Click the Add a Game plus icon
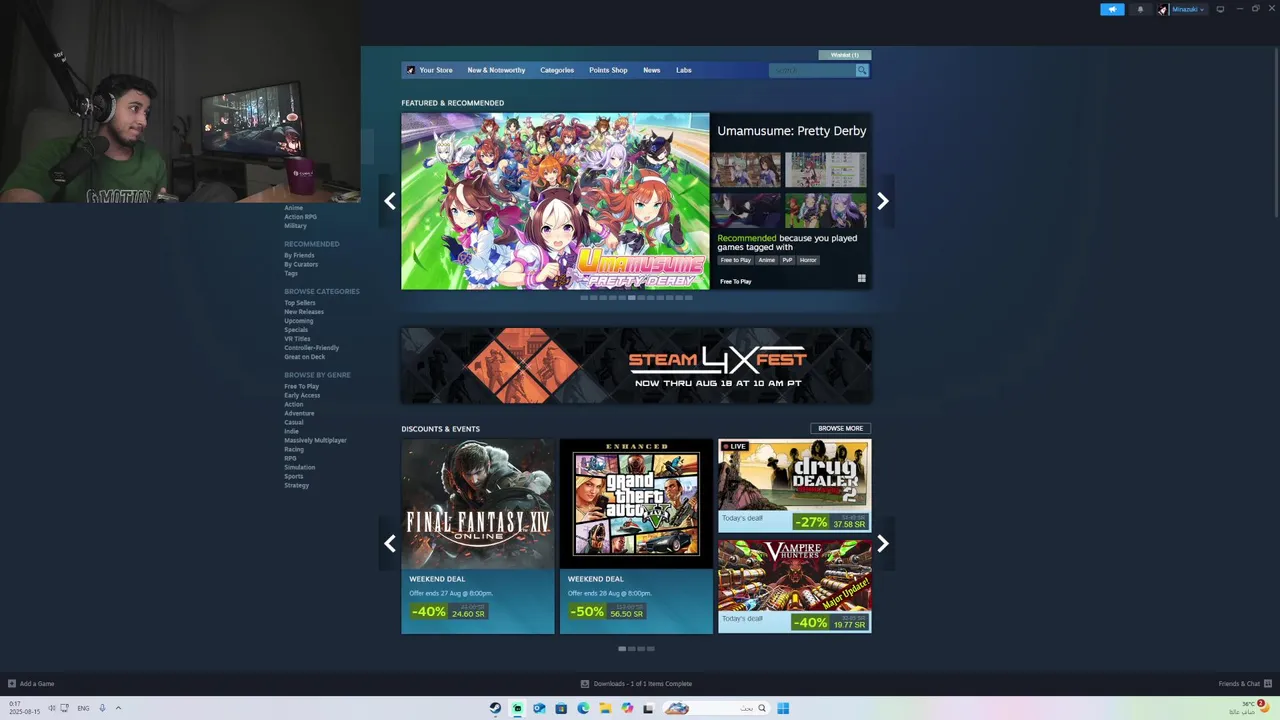Screen dimensions: 1280x720 coord(12,684)
